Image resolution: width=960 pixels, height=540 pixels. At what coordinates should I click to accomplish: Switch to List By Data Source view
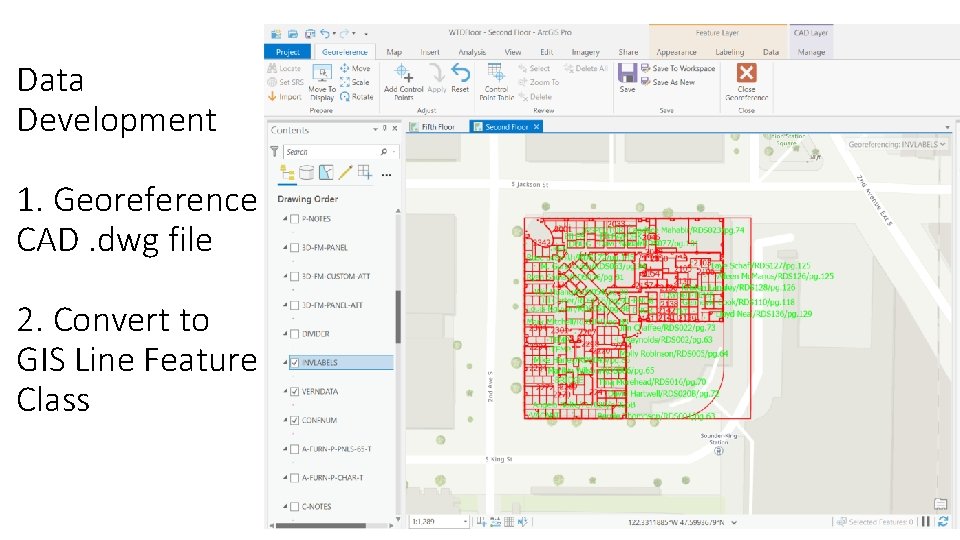click(x=306, y=173)
